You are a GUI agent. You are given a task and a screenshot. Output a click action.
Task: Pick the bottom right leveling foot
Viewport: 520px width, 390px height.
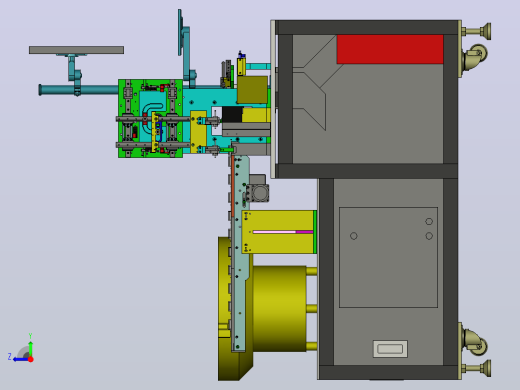click(477, 368)
